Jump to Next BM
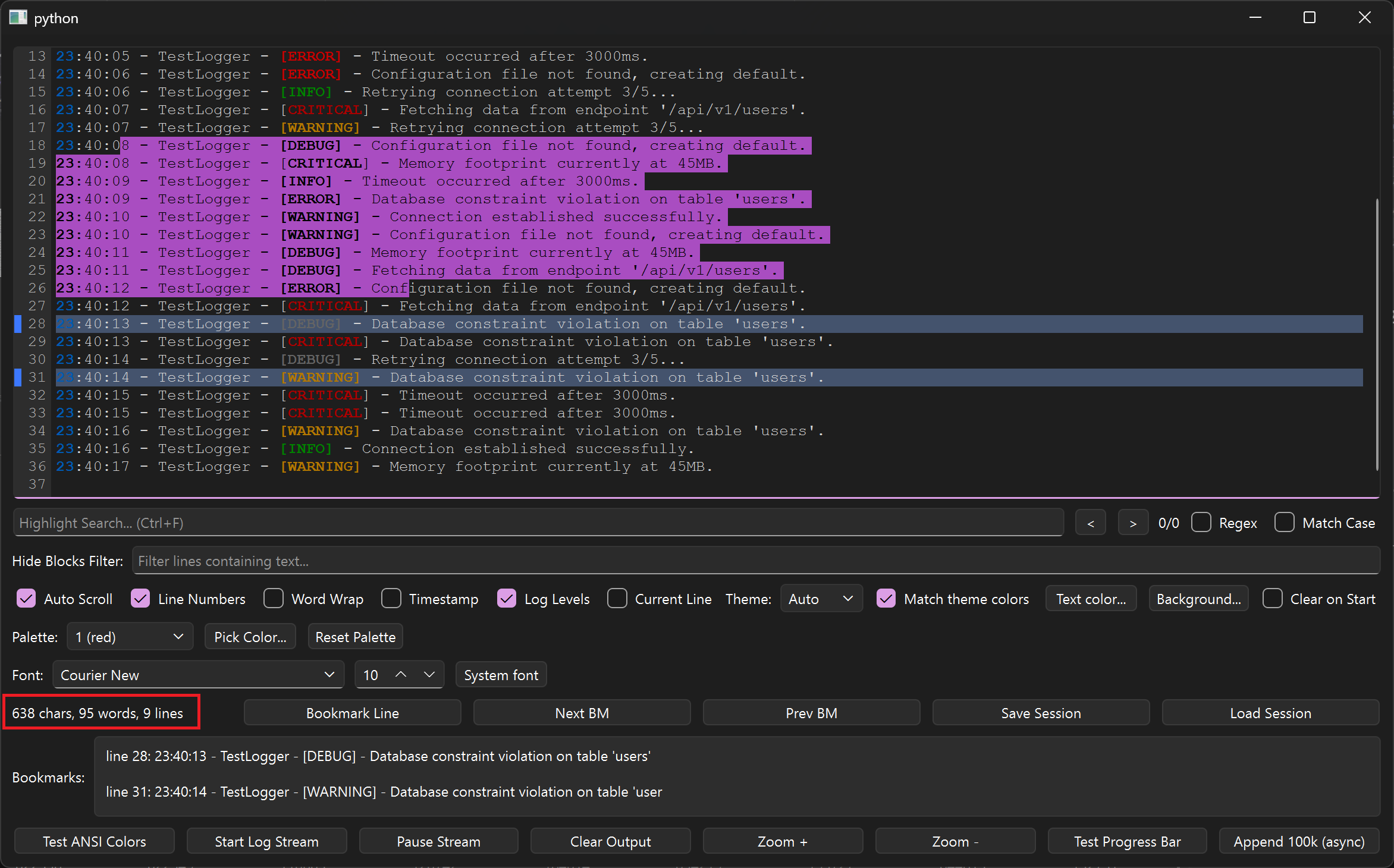This screenshot has width=1394, height=868. click(582, 713)
